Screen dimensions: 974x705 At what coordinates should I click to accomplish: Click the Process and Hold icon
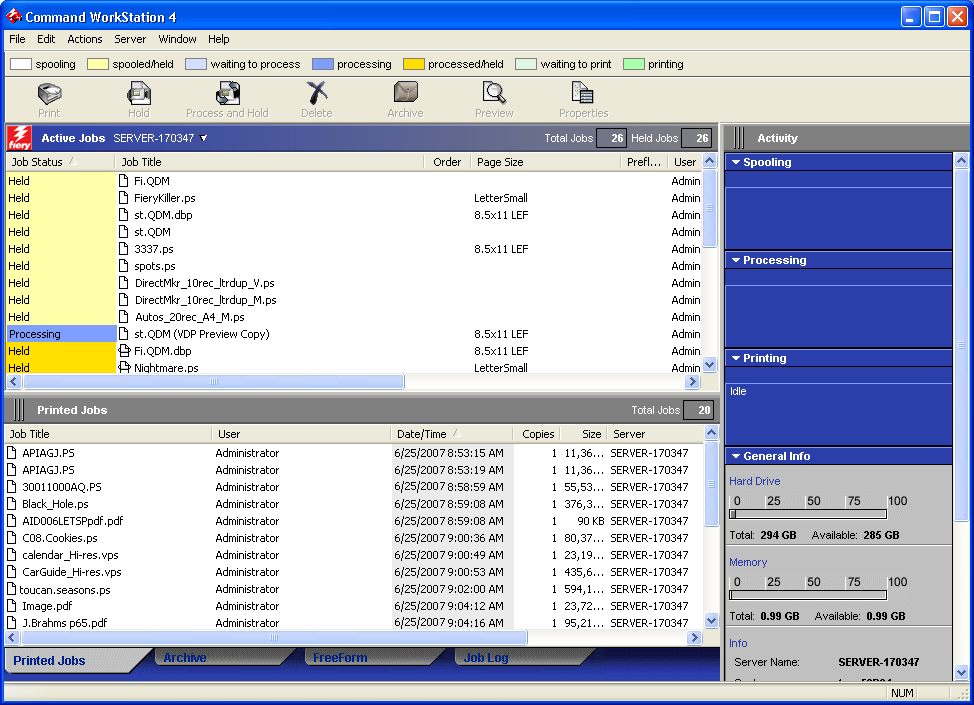(227, 94)
